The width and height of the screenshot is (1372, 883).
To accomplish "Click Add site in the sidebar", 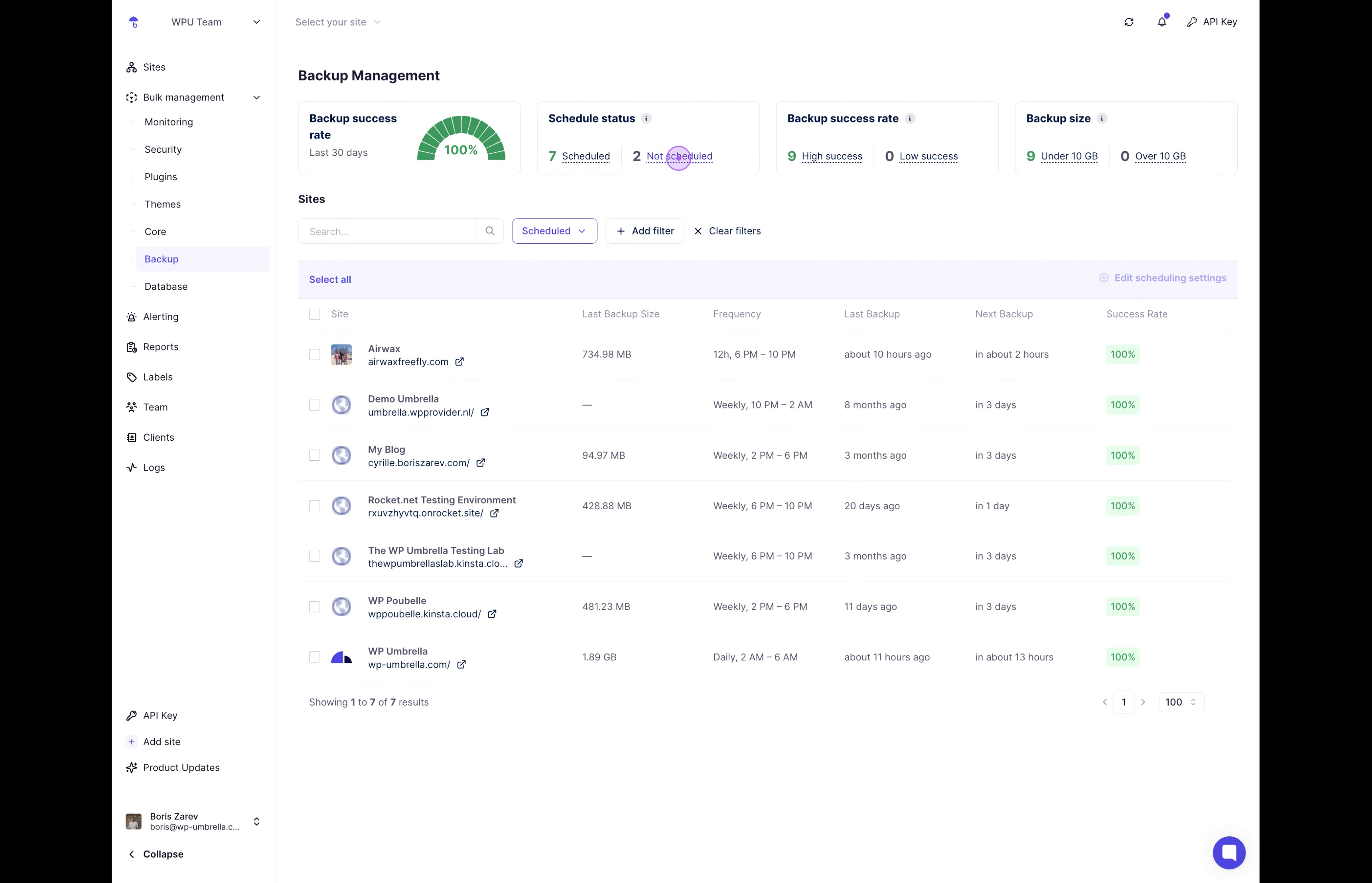I will [162, 742].
